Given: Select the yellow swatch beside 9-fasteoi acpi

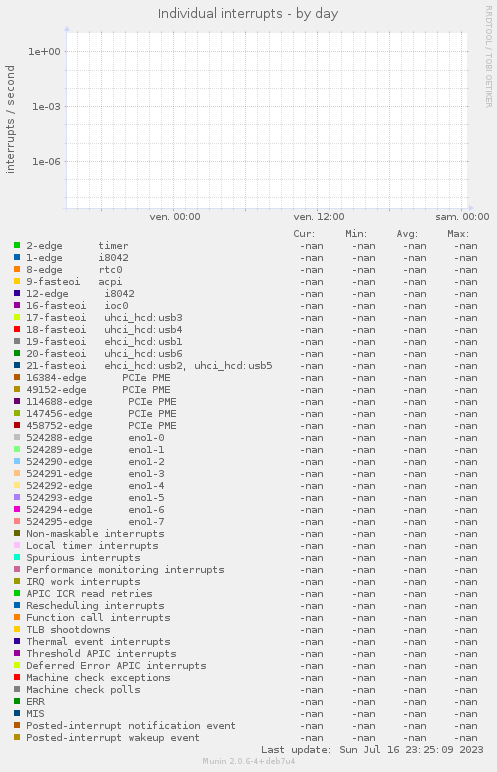Looking at the screenshot, I should [17, 281].
